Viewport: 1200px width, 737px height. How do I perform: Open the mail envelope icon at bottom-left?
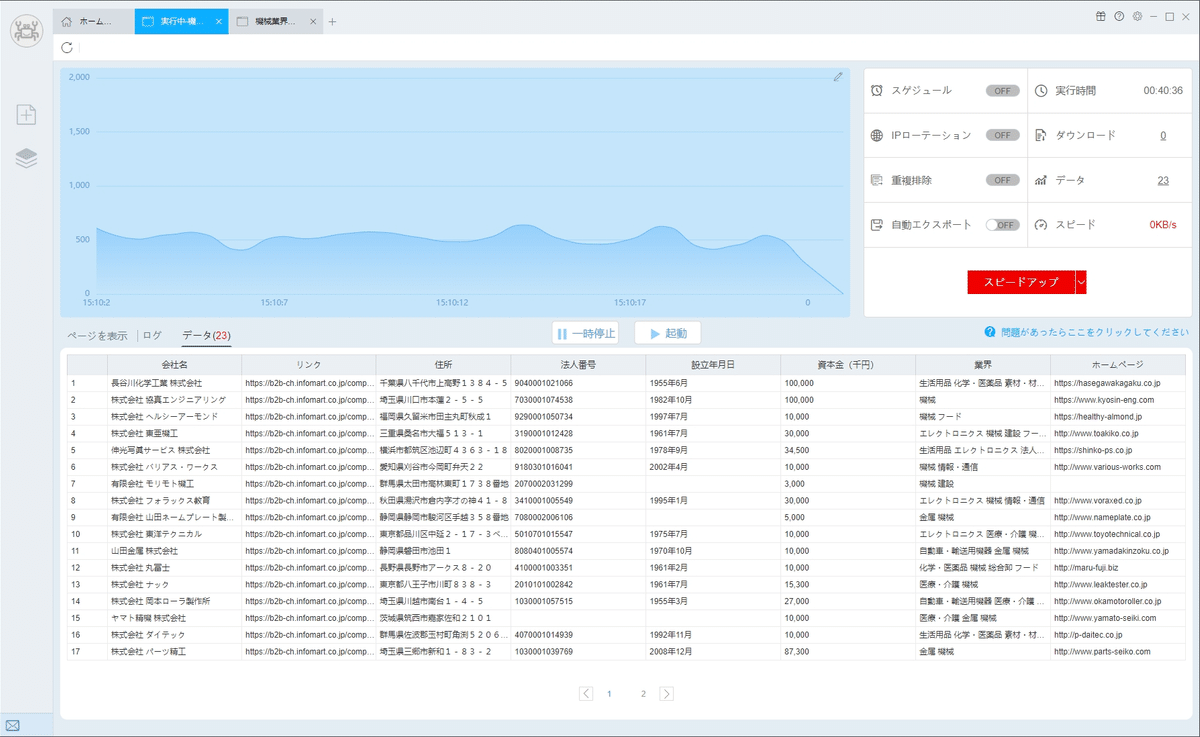tap(12, 725)
